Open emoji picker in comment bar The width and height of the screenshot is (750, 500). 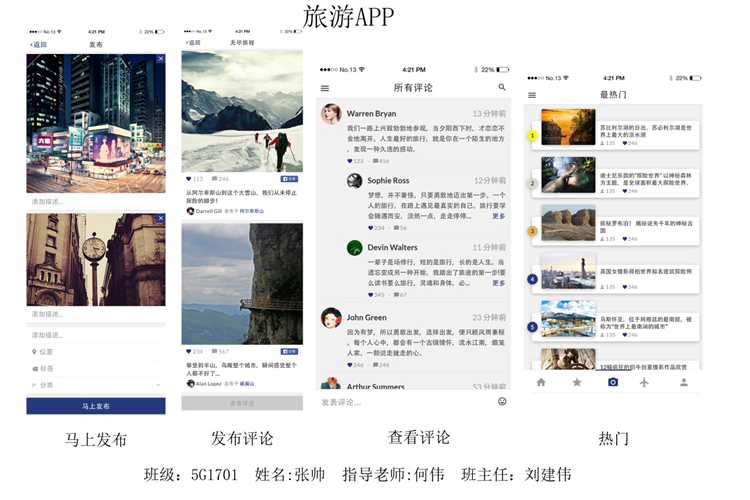tap(502, 402)
